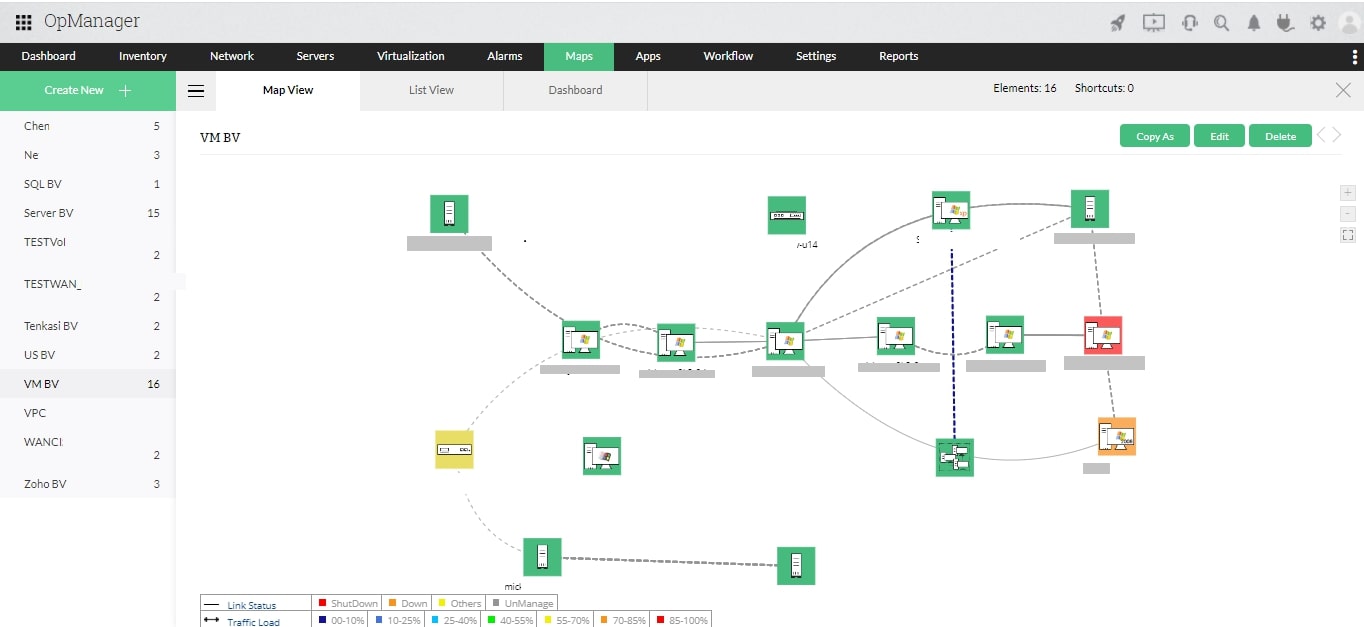This screenshot has height=627, width=1364.
Task: Navigate to next map using the right chevron
Action: (1338, 135)
